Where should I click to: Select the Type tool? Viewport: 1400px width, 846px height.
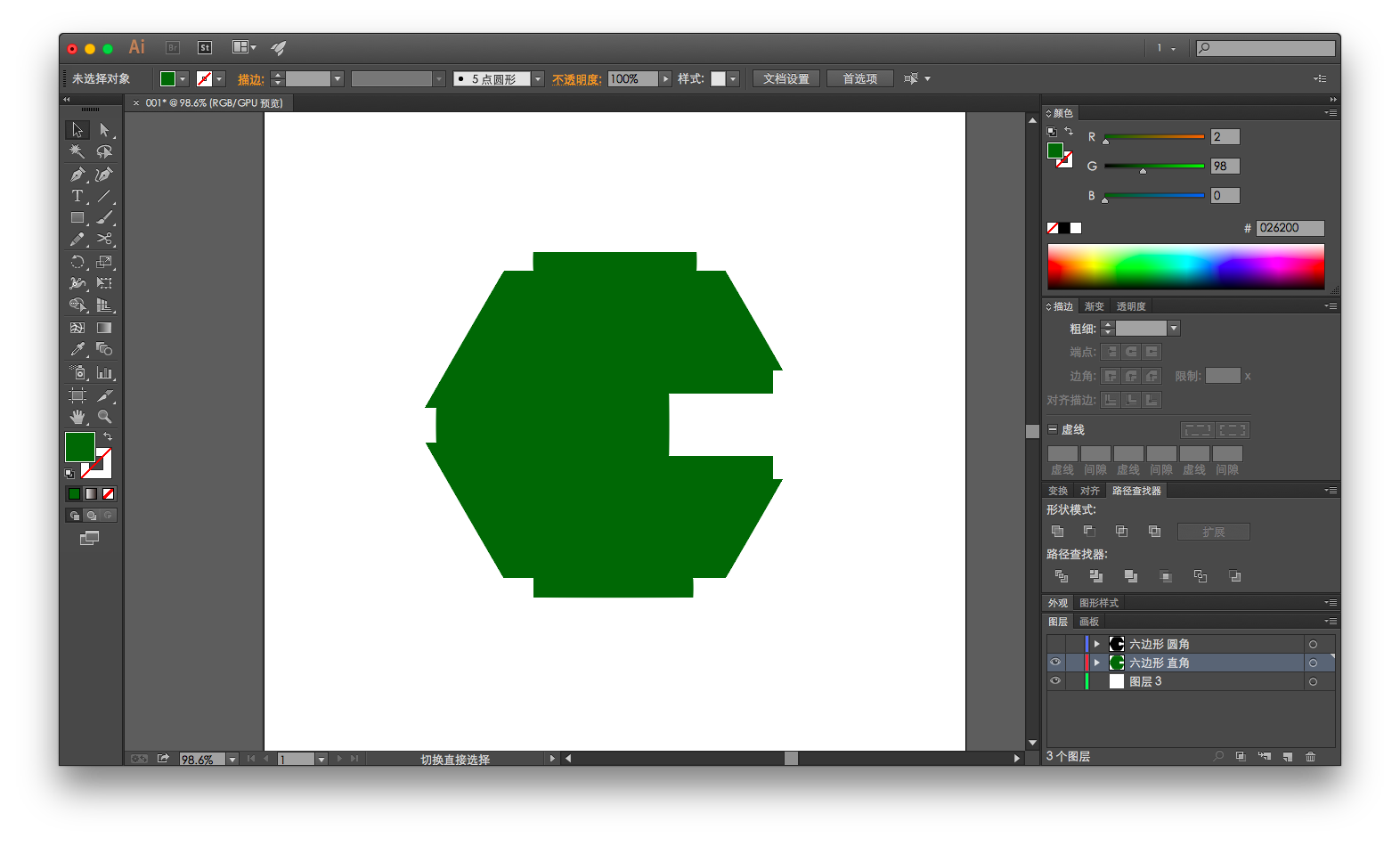pyautogui.click(x=77, y=196)
